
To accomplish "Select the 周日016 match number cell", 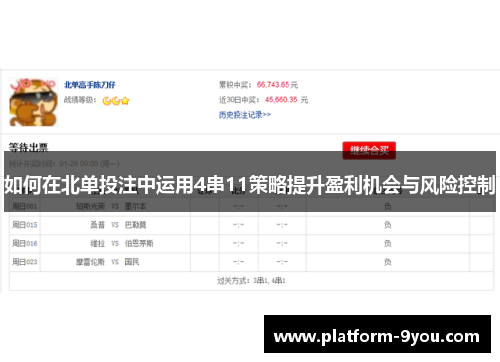I will (x=25, y=244).
